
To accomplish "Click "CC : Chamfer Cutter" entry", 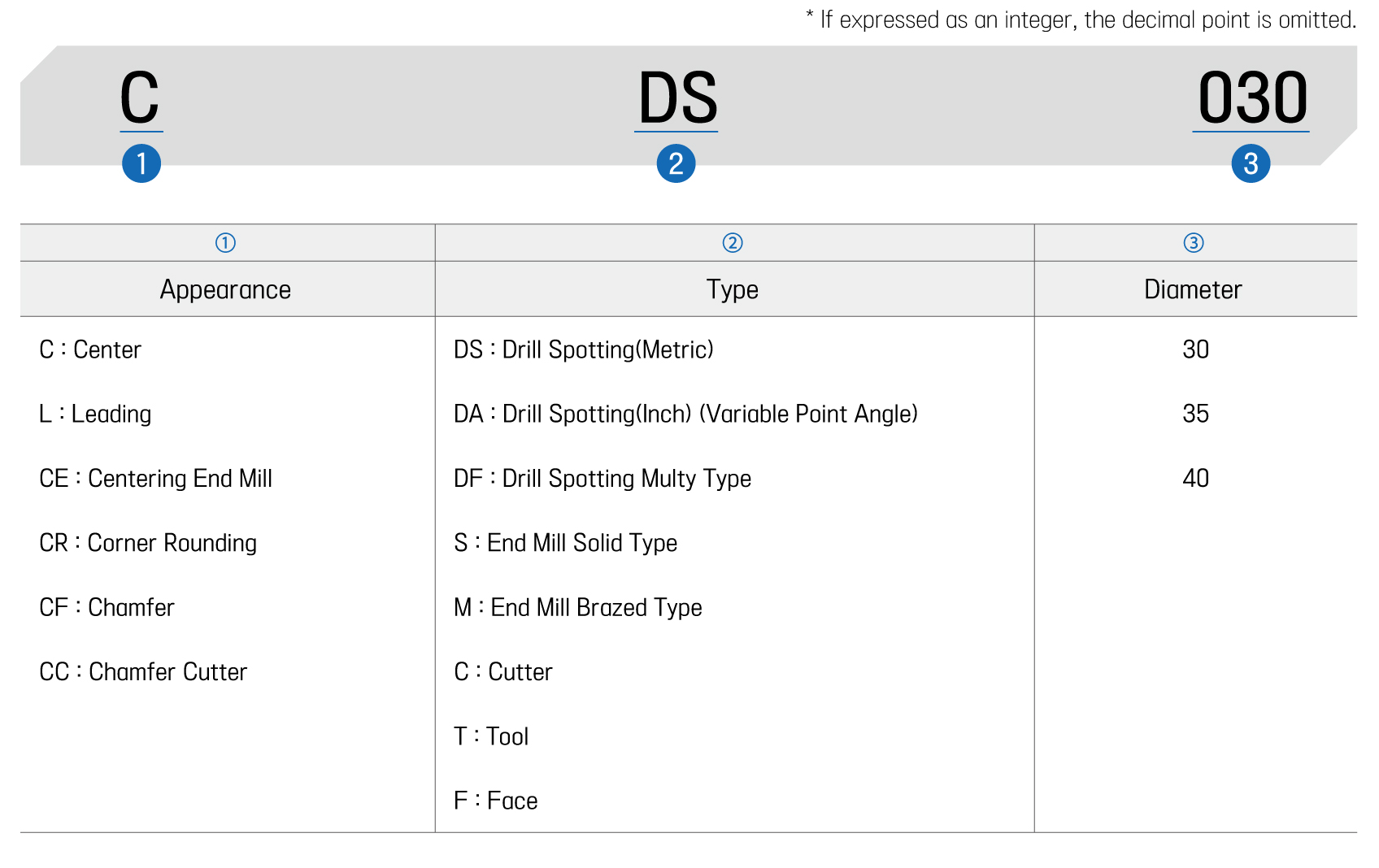I will [143, 672].
